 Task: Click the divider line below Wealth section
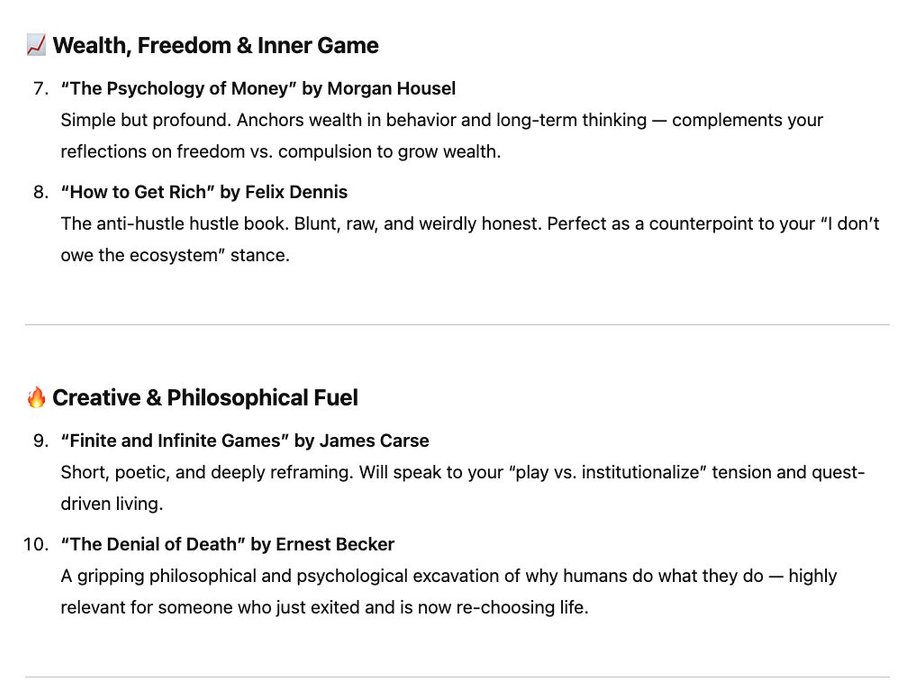pyautogui.click(x=458, y=324)
